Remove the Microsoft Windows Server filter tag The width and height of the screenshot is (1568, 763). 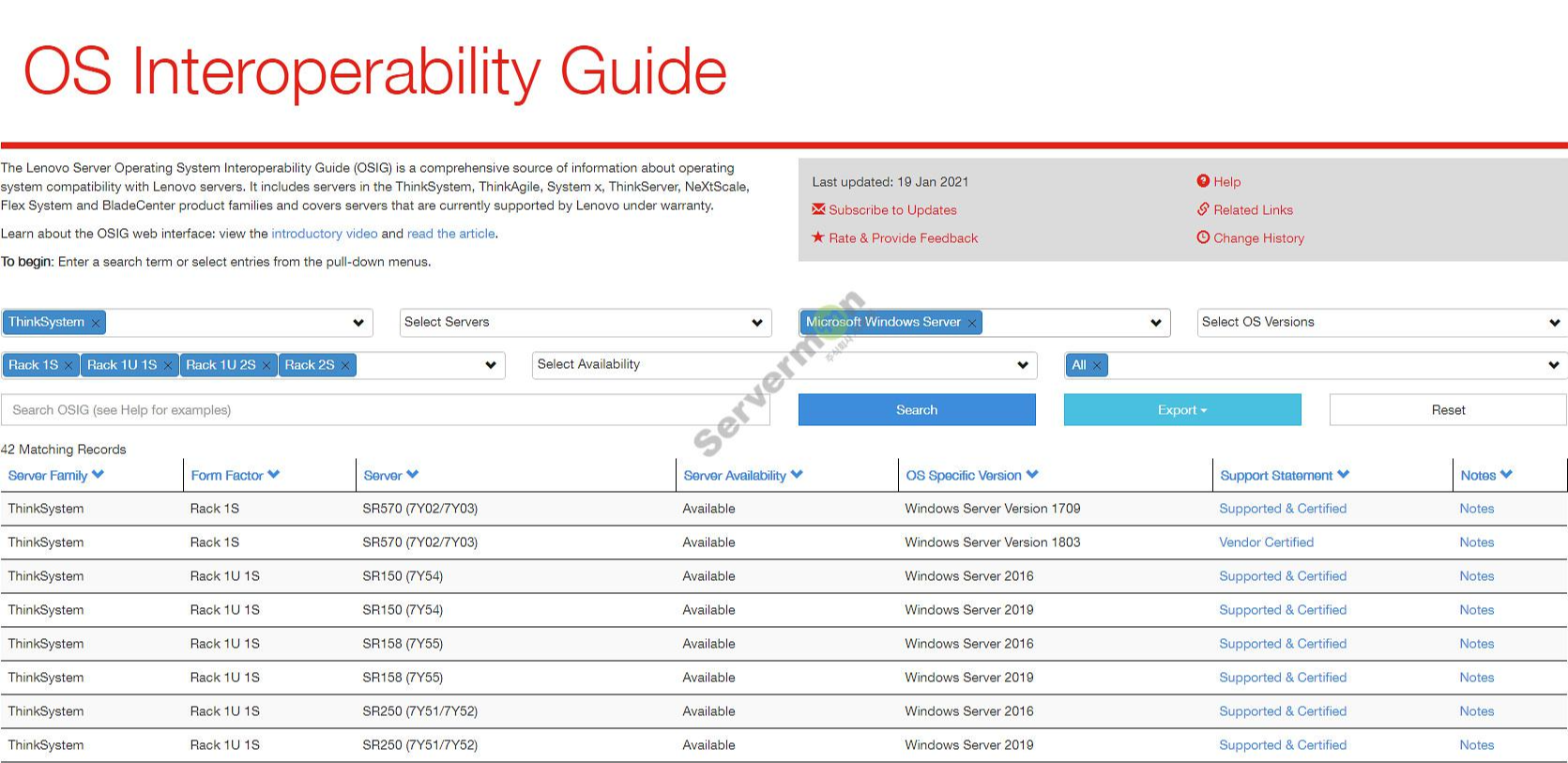pos(972,323)
